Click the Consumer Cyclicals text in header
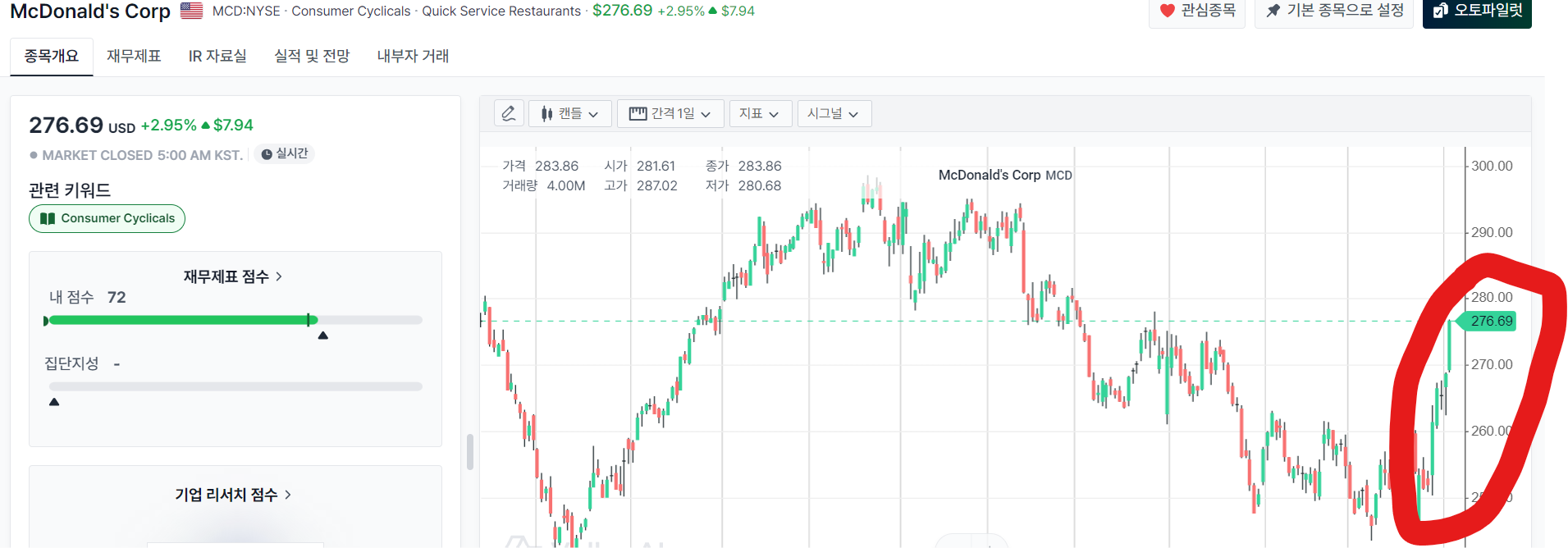The image size is (1568, 548). pyautogui.click(x=351, y=11)
